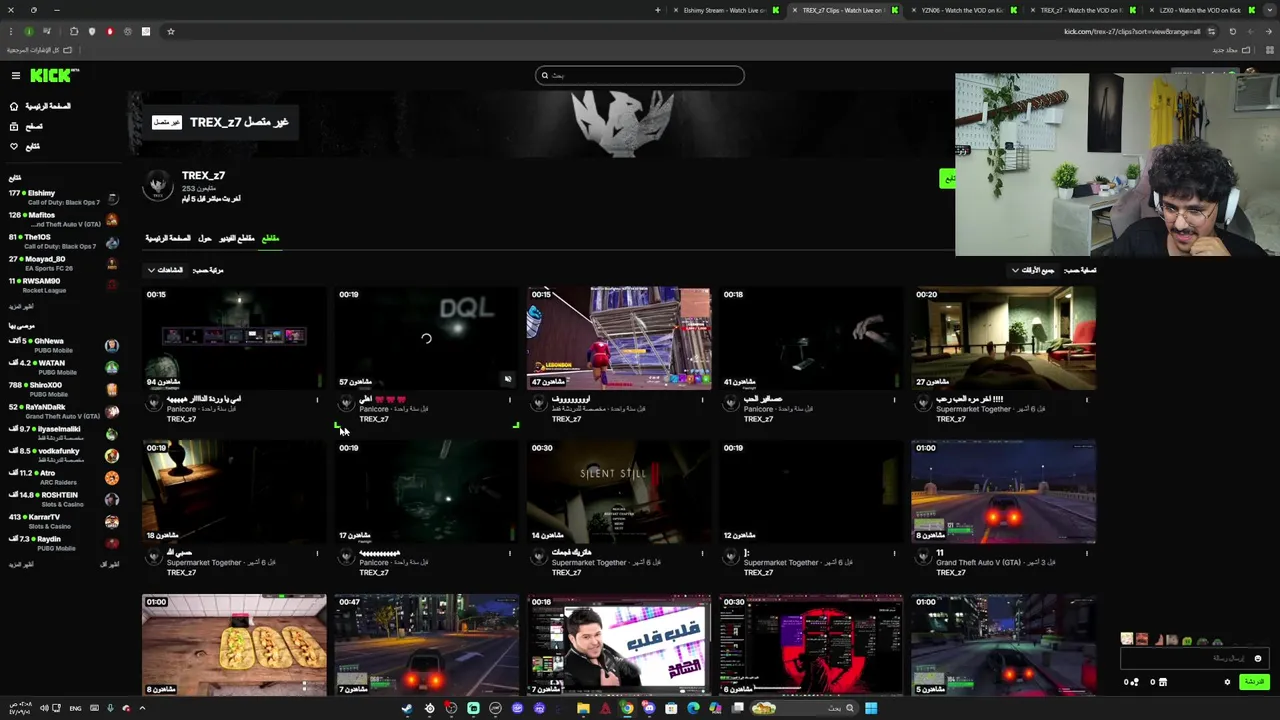Image resolution: width=1280 pixels, height=720 pixels.
Task: Click green chat send button
Action: coord(1254,682)
